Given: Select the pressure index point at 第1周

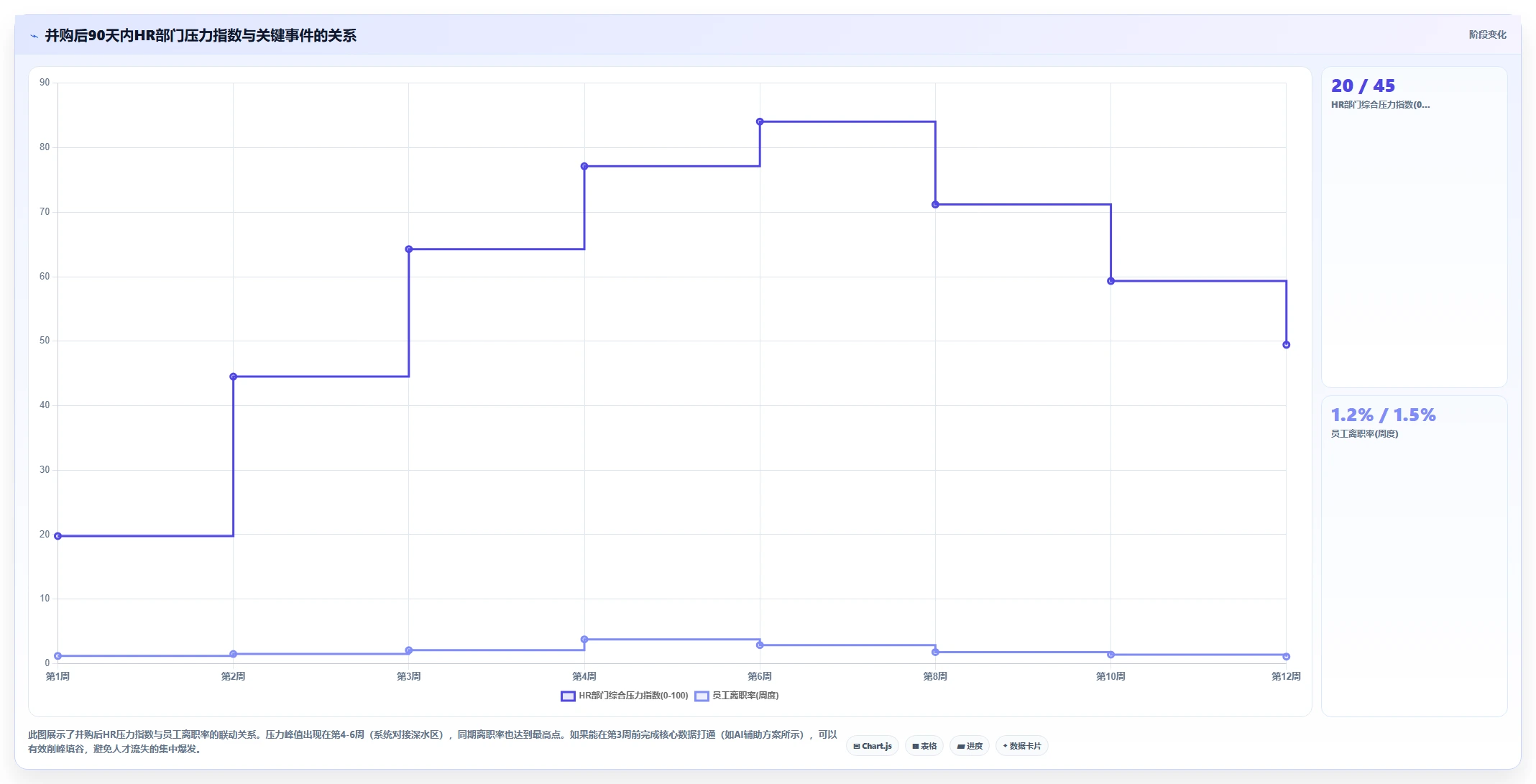Looking at the screenshot, I should [x=58, y=536].
